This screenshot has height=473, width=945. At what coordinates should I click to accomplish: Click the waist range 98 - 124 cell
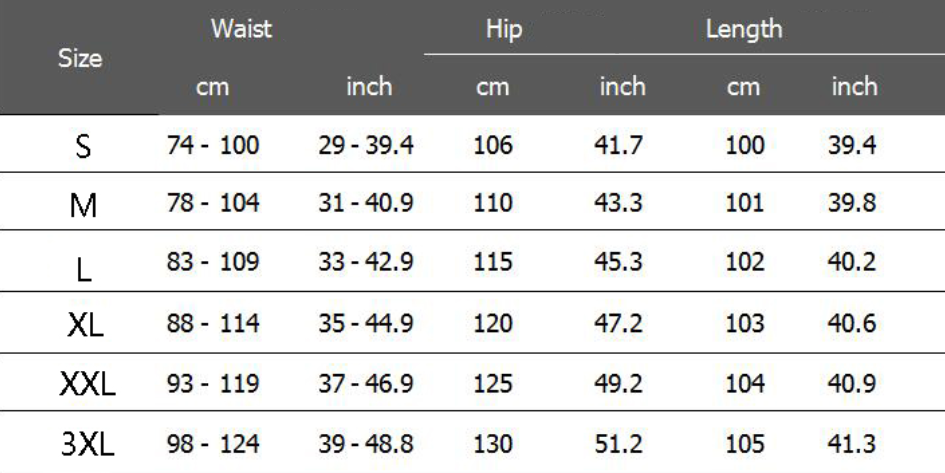click(x=212, y=441)
